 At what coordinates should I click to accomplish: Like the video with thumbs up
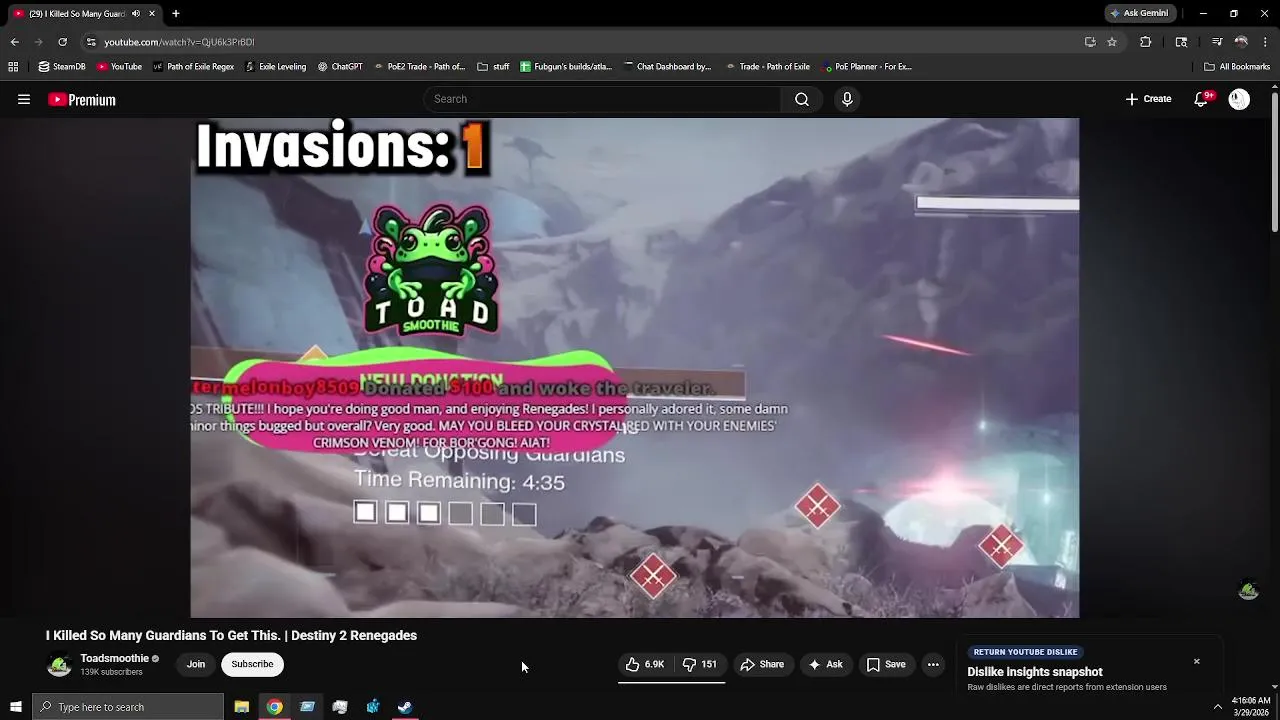tap(645, 664)
